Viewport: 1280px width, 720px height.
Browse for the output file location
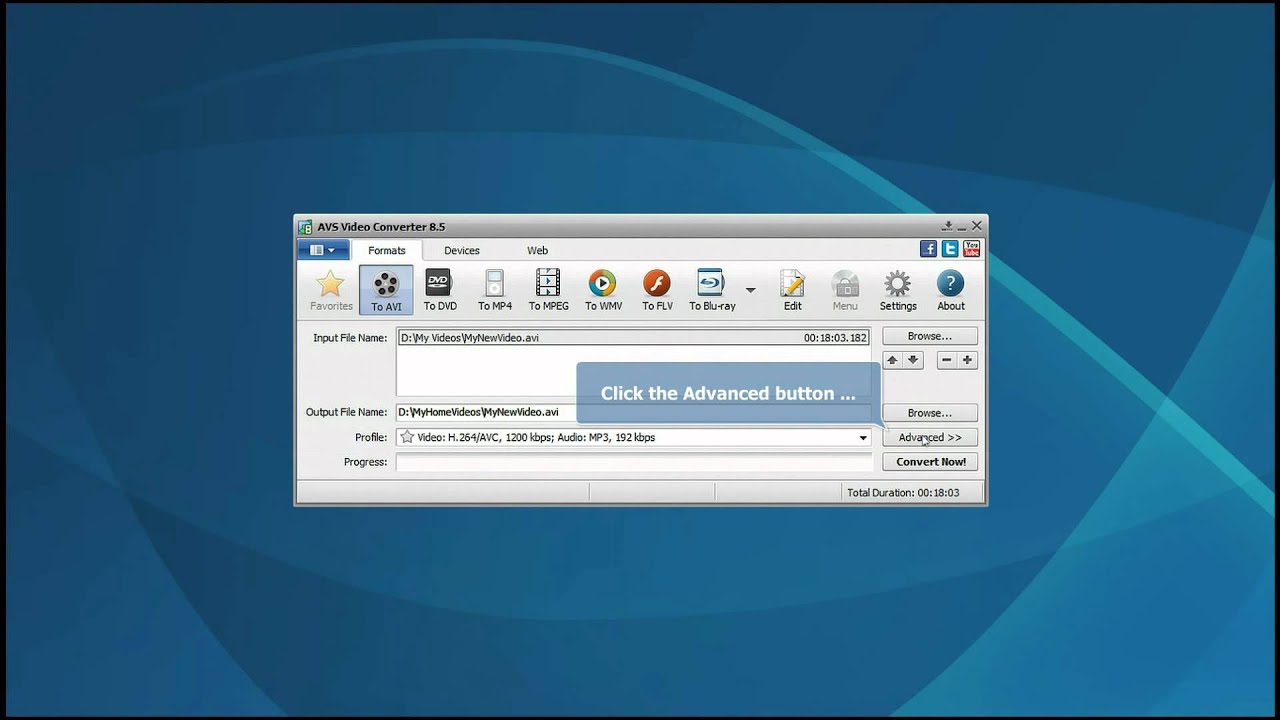930,412
